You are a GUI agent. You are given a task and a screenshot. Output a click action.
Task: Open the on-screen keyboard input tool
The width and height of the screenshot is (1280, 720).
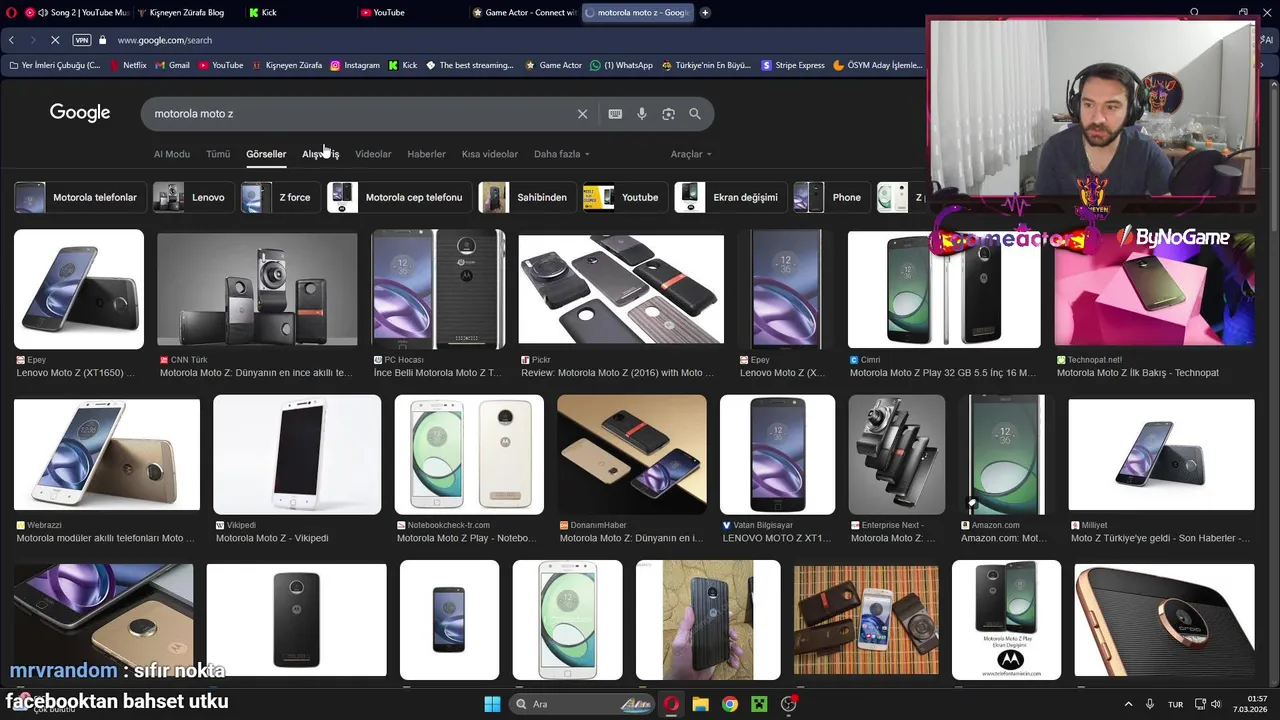pyautogui.click(x=615, y=114)
